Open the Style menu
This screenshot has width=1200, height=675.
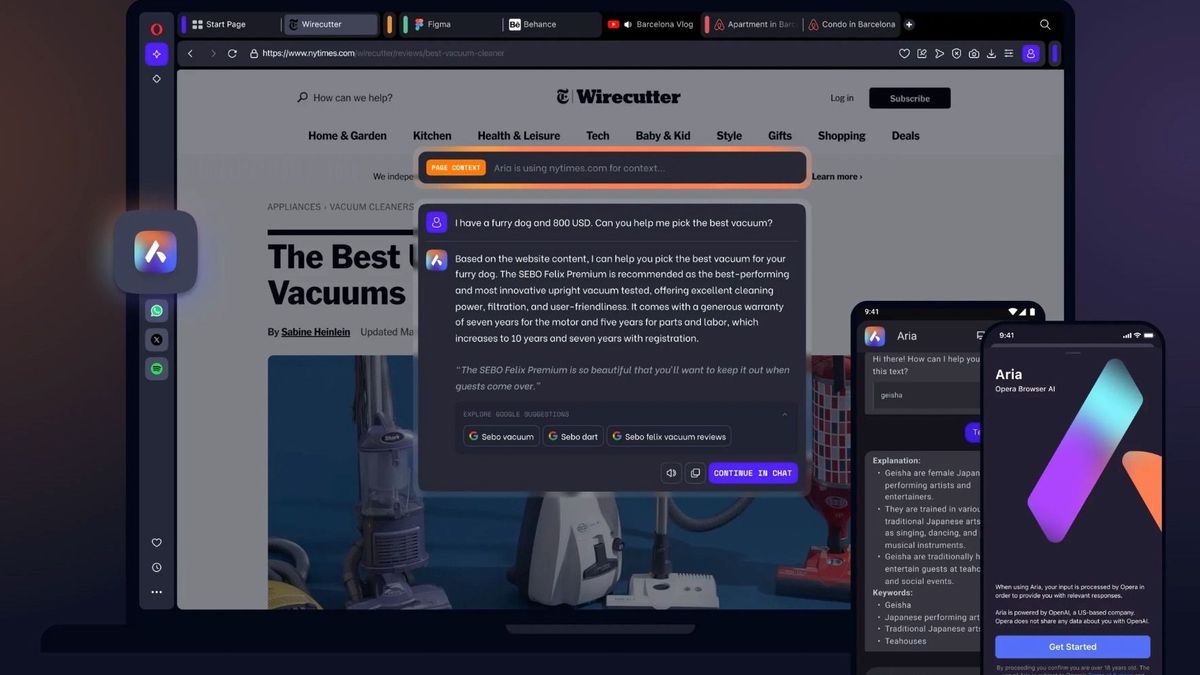(729, 136)
